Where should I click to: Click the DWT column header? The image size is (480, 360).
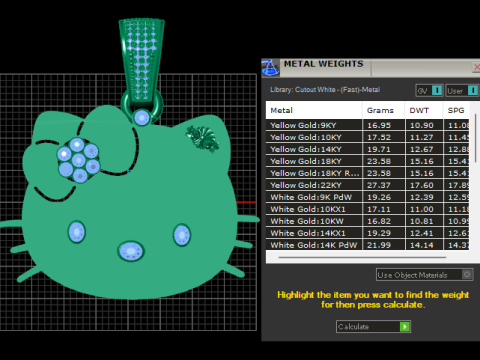[424, 110]
